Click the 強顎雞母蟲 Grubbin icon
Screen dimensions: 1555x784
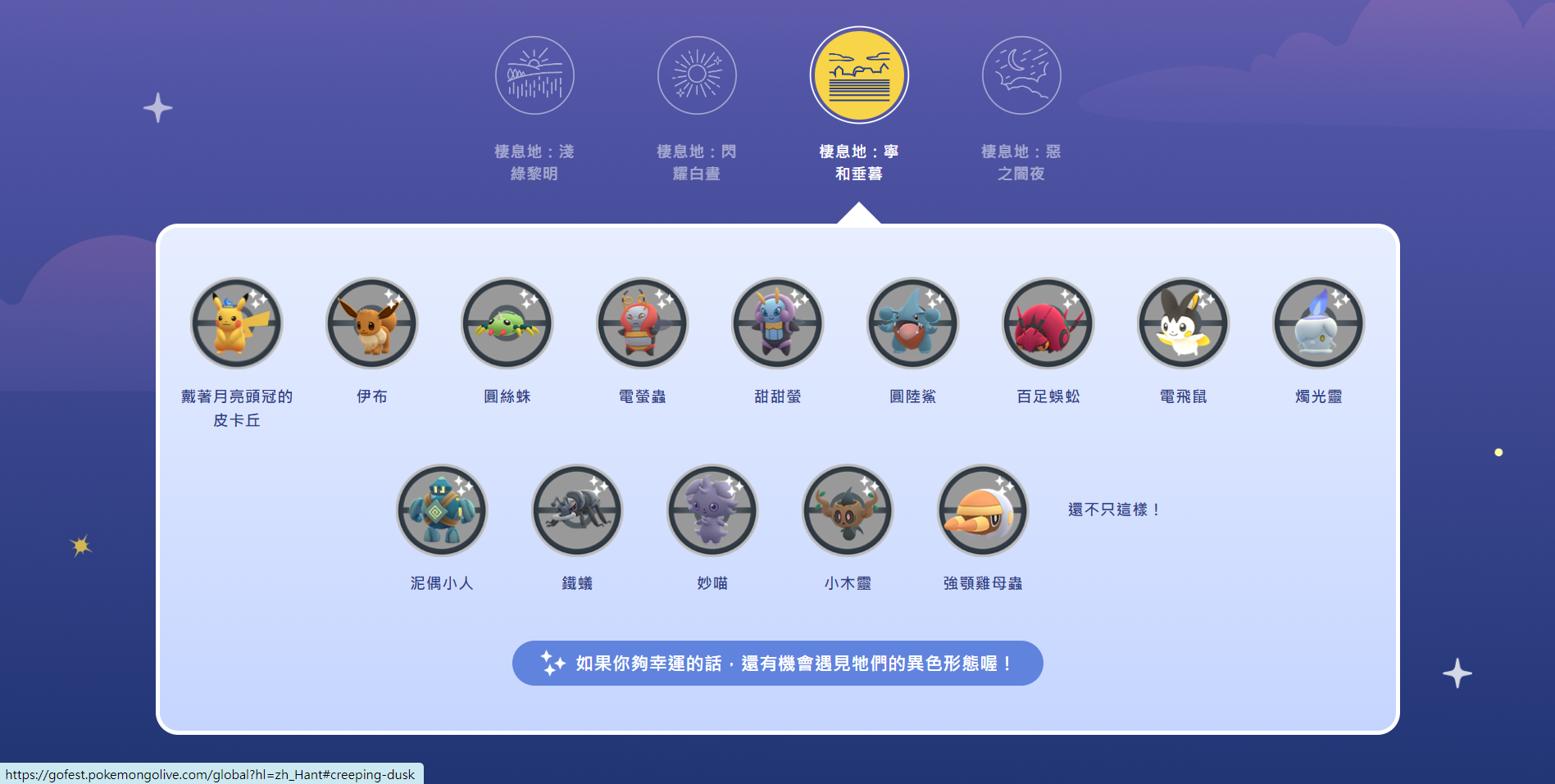983,510
